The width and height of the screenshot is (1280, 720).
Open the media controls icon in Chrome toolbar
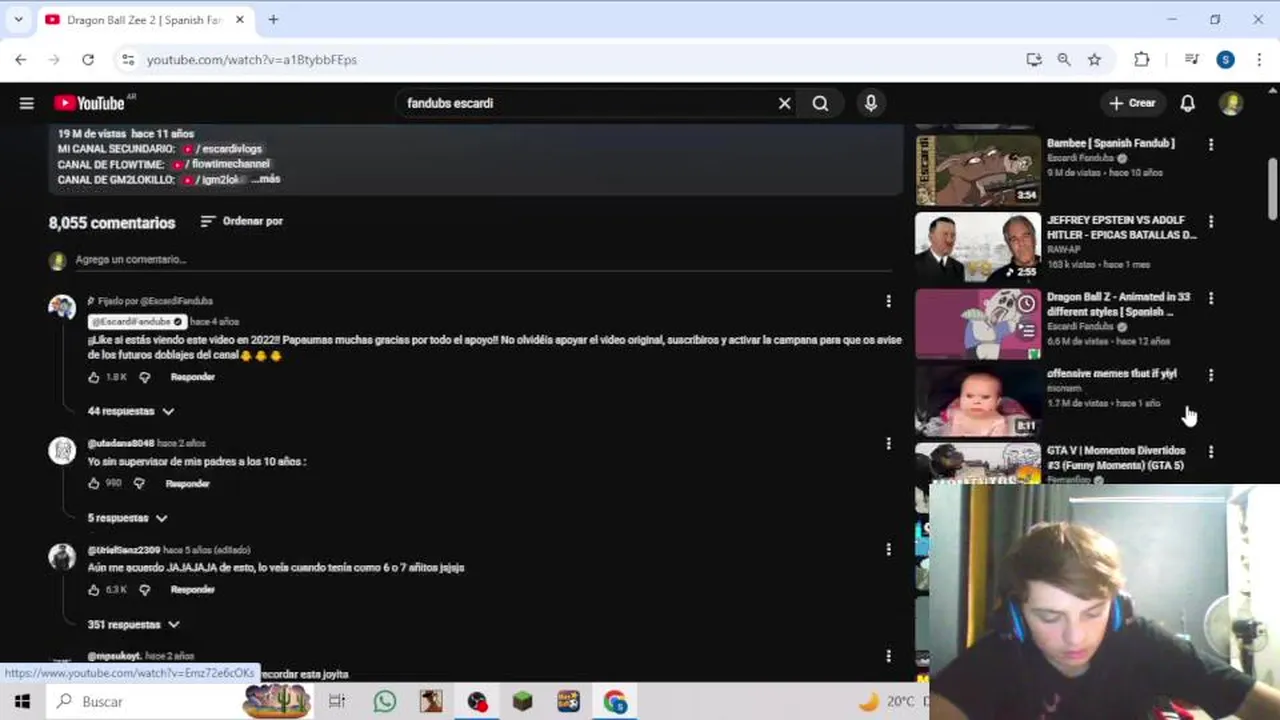point(1191,60)
